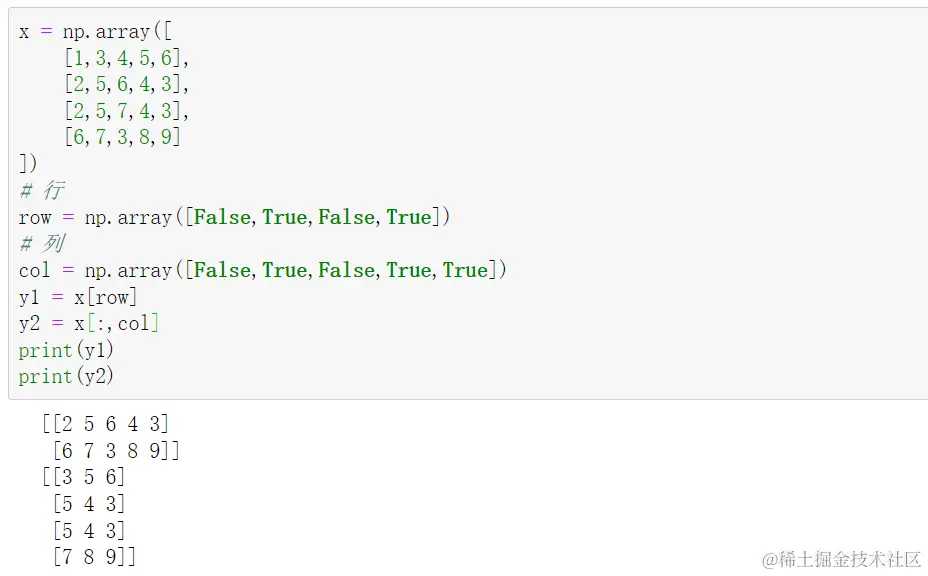Click the "row = np.array" assignment line
This screenshot has height=576, width=928.
[234, 217]
